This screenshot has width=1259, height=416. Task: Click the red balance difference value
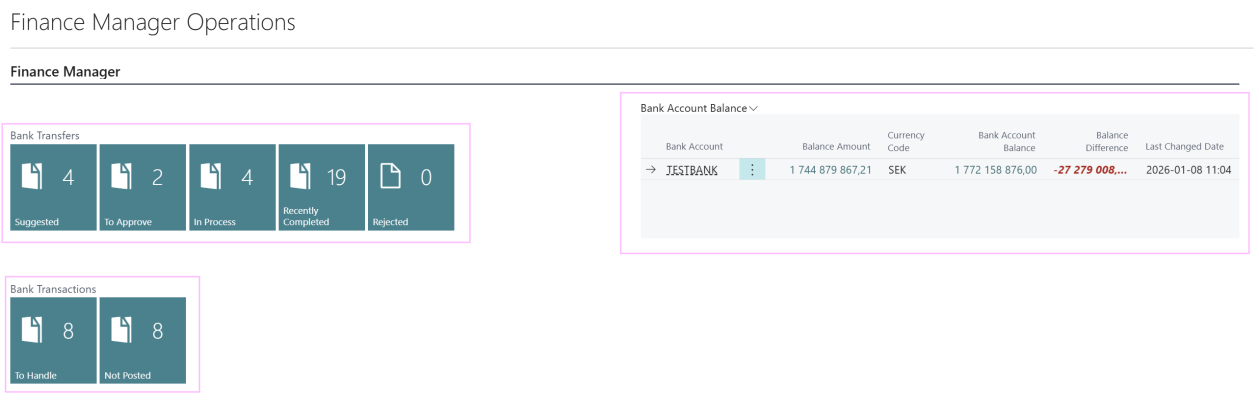coord(1090,170)
